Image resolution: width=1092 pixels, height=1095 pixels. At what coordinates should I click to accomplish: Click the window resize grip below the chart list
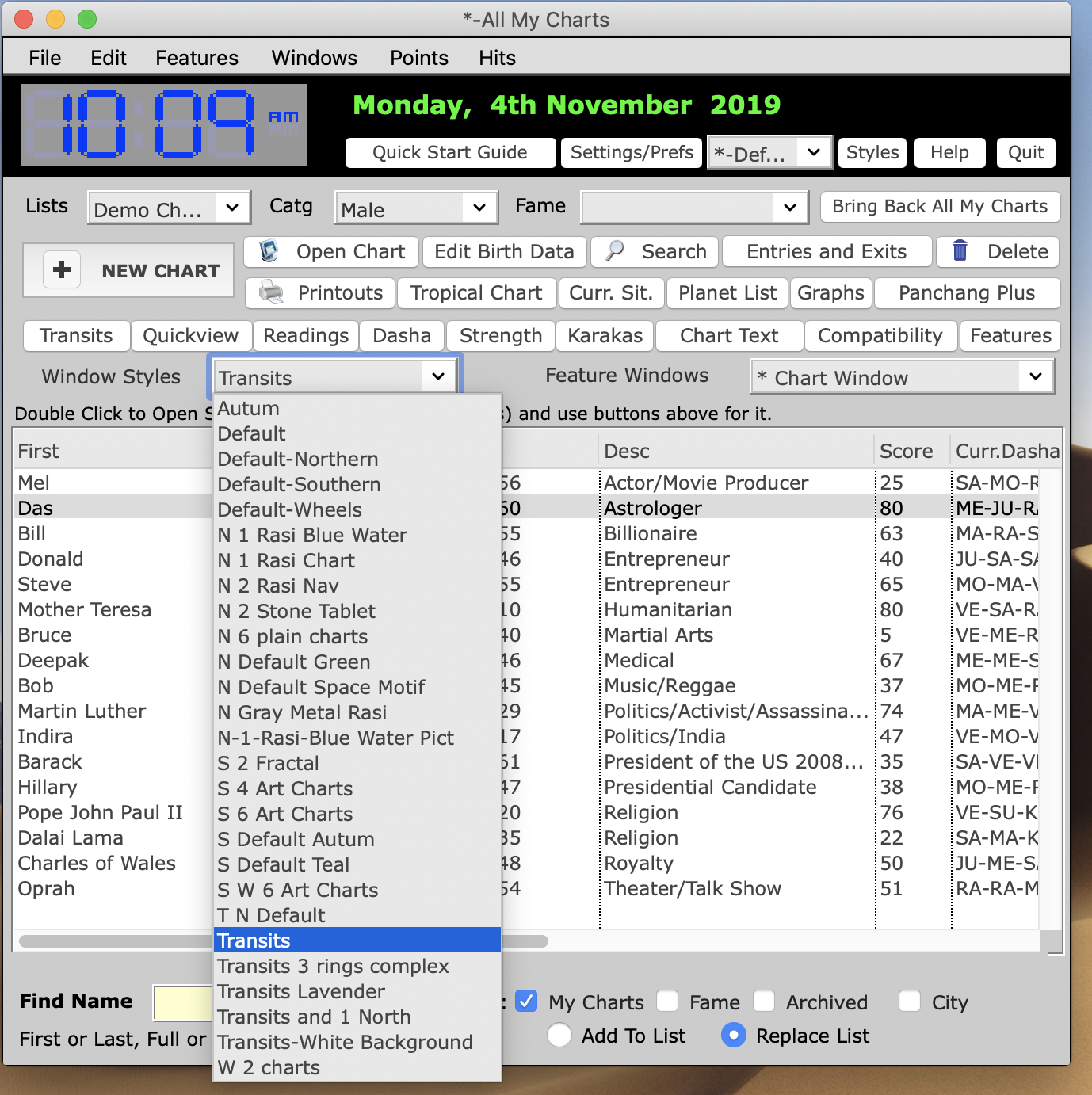[1054, 944]
